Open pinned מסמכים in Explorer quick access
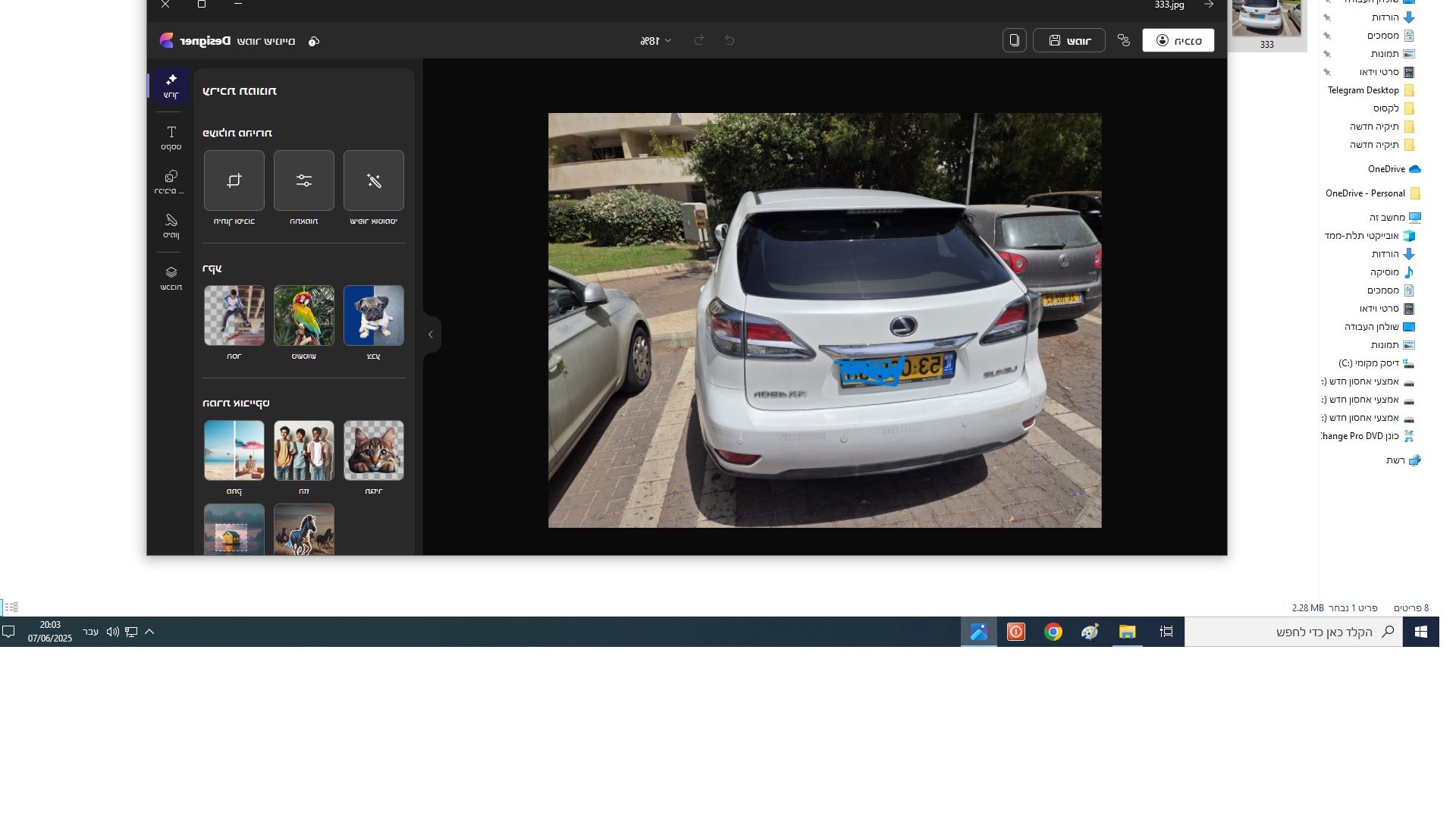 pos(1391,36)
